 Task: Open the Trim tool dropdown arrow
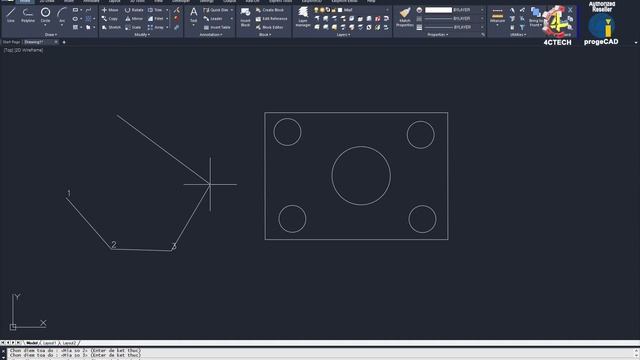(x=167, y=10)
